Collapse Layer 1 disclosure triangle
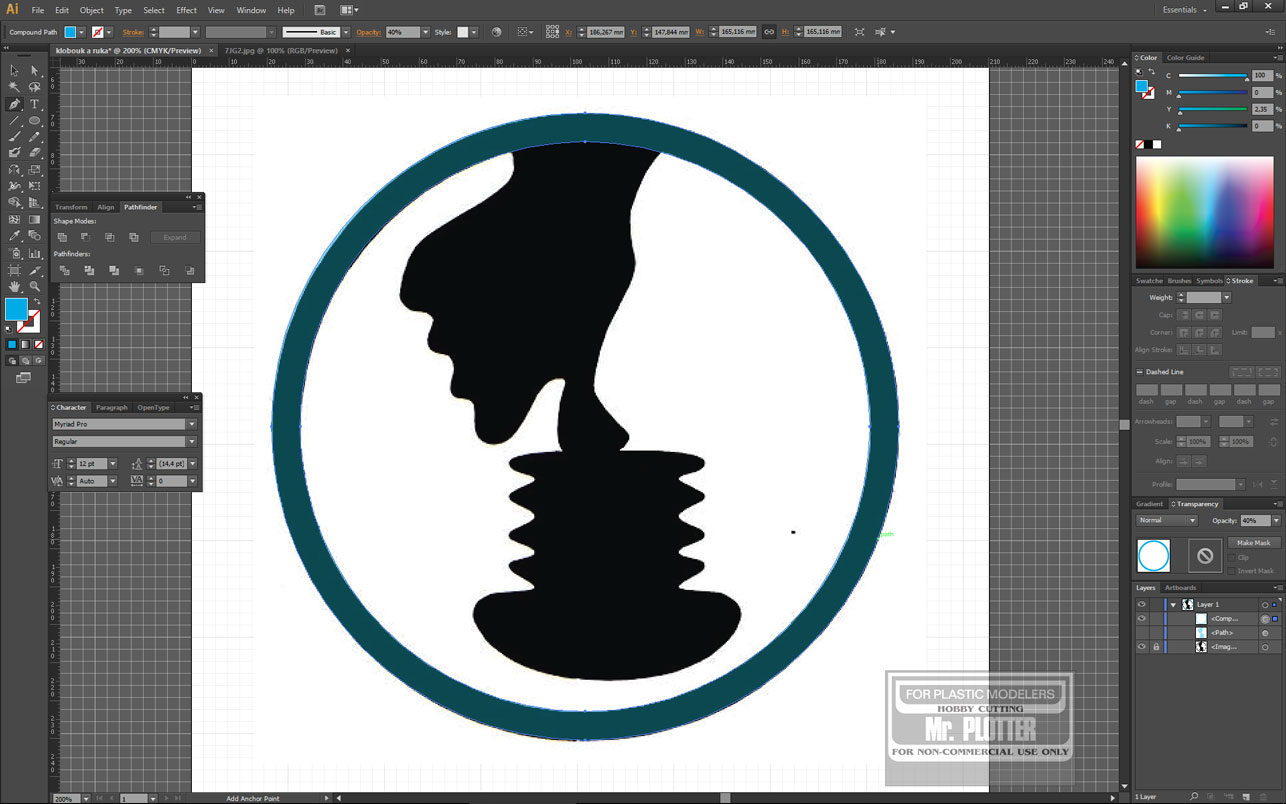The width and height of the screenshot is (1286, 804). (1174, 604)
